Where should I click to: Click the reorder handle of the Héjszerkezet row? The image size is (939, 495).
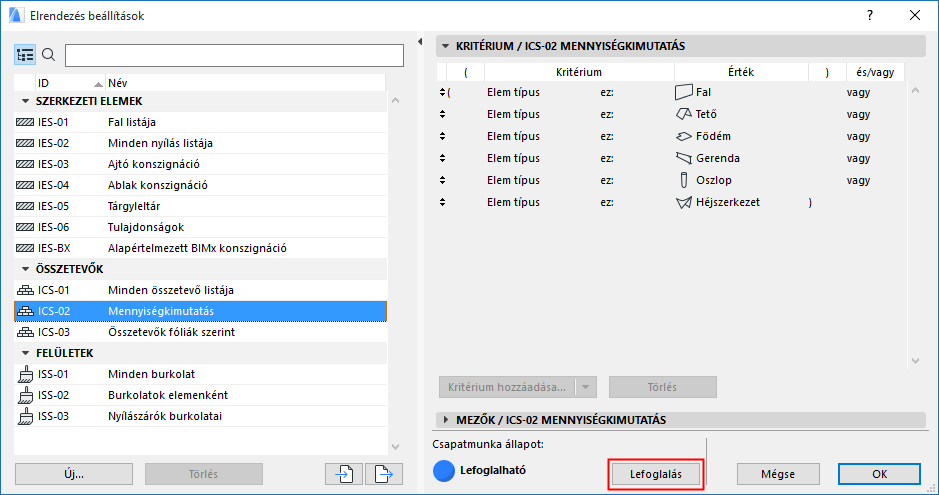point(442,202)
